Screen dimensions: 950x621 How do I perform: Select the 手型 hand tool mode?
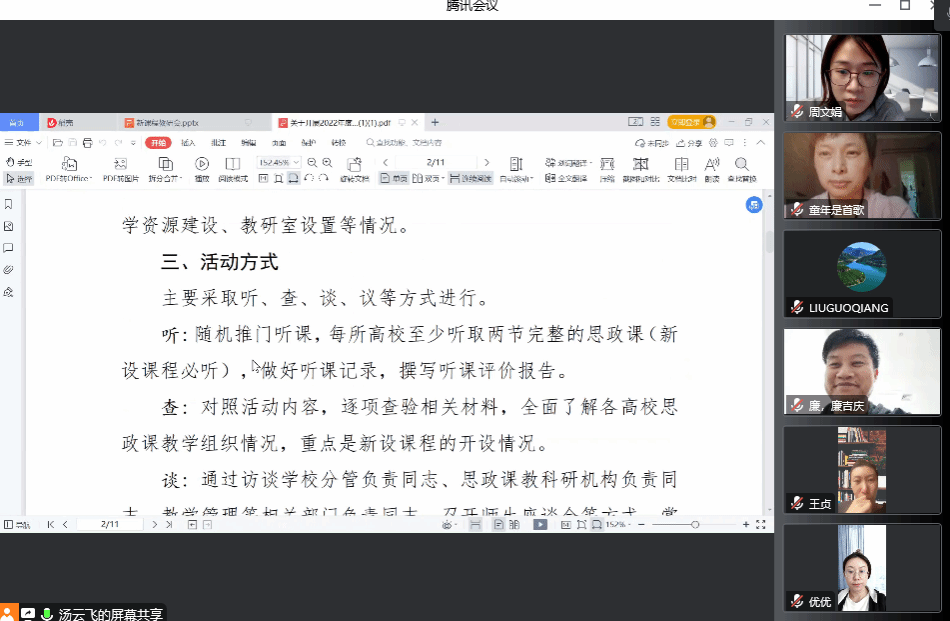coord(19,162)
